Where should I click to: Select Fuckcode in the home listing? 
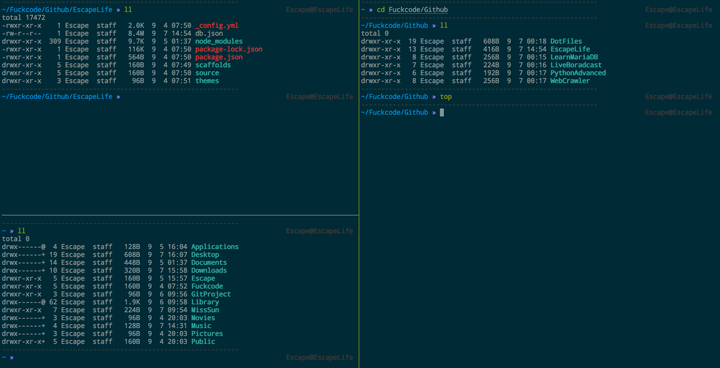pyautogui.click(x=207, y=286)
